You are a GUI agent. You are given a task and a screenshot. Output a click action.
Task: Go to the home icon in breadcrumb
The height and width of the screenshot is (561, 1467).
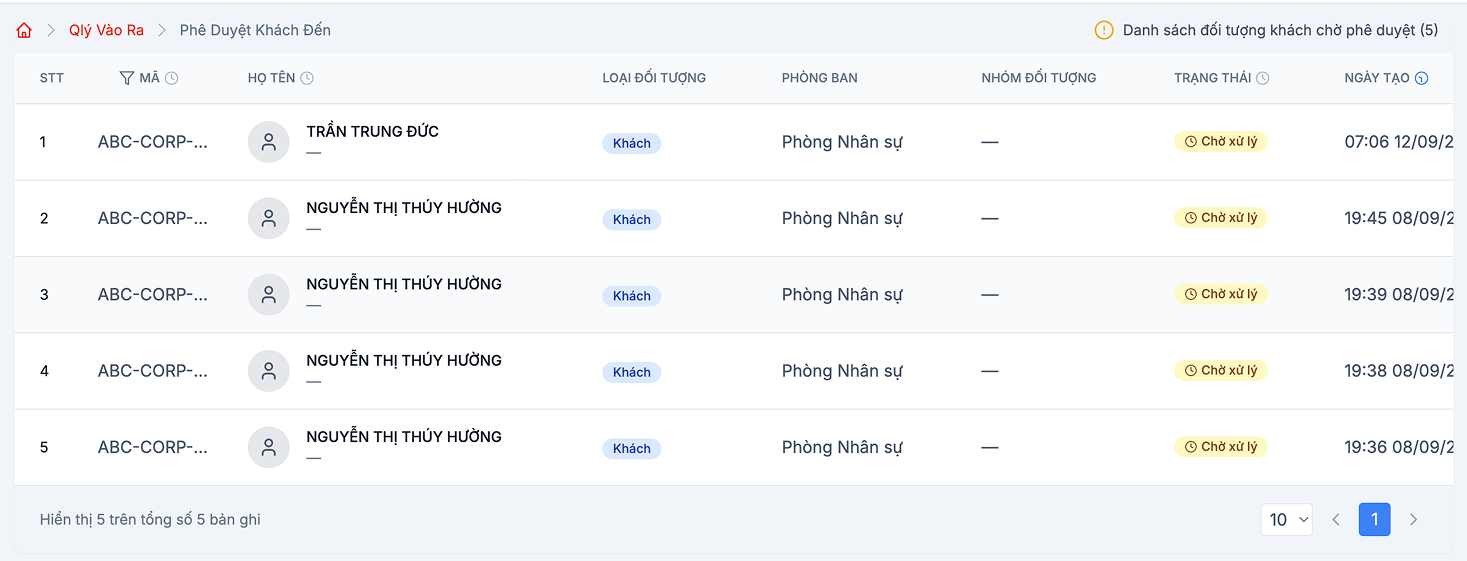click(24, 30)
